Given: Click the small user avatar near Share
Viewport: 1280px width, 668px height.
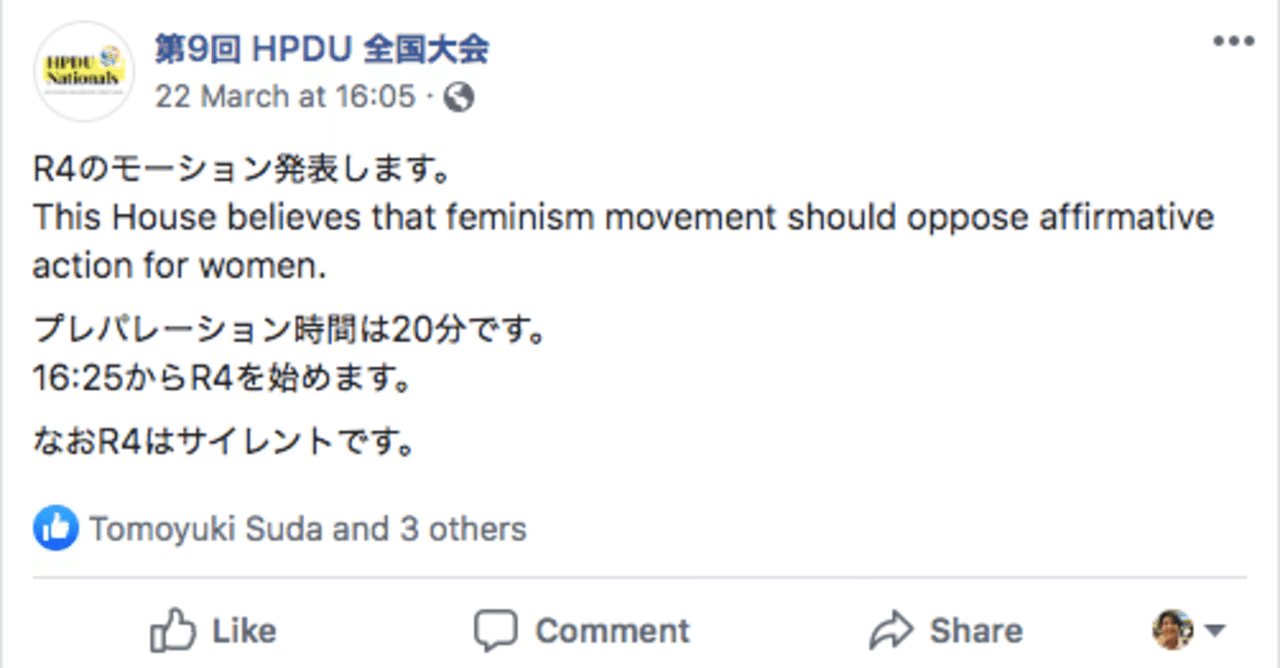Looking at the screenshot, I should click(x=1172, y=630).
